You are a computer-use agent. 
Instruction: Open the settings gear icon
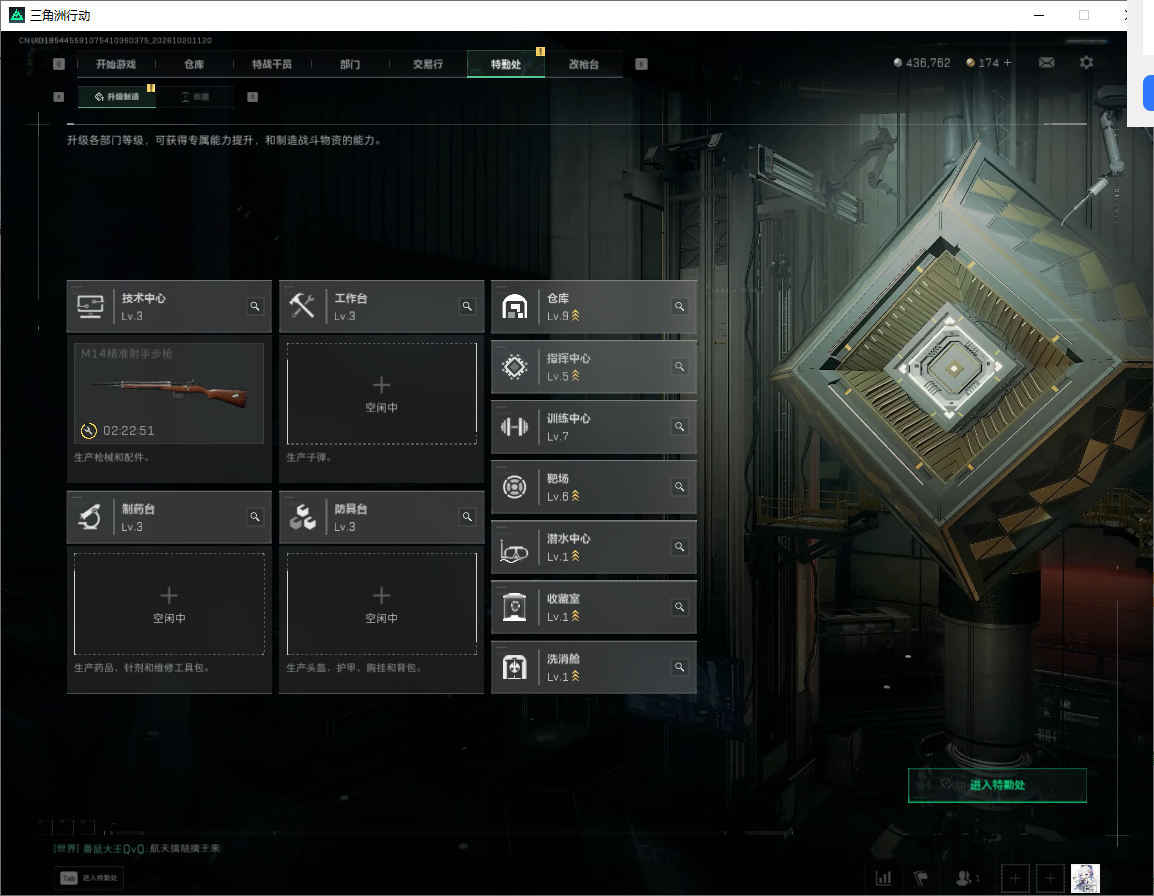pyautogui.click(x=1086, y=63)
